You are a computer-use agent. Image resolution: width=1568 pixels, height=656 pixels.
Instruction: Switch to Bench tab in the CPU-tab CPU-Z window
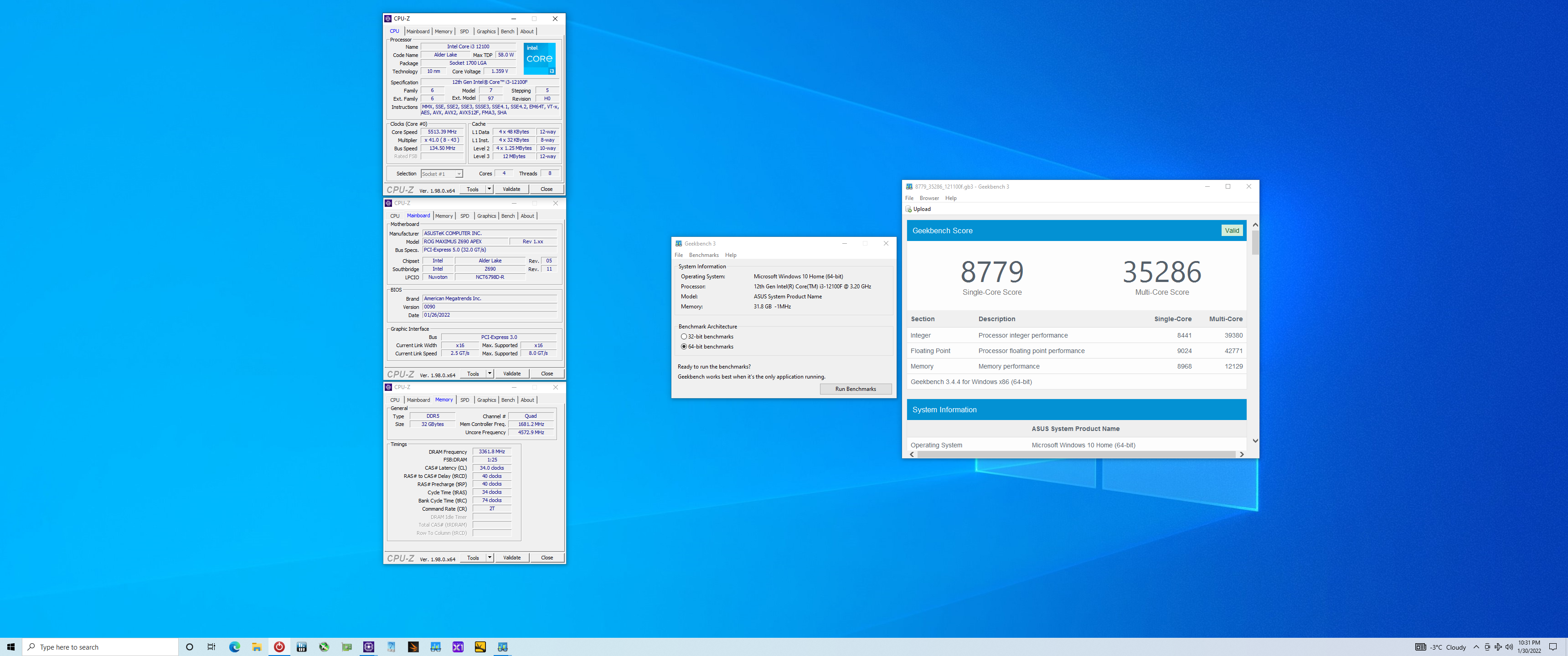click(x=508, y=31)
